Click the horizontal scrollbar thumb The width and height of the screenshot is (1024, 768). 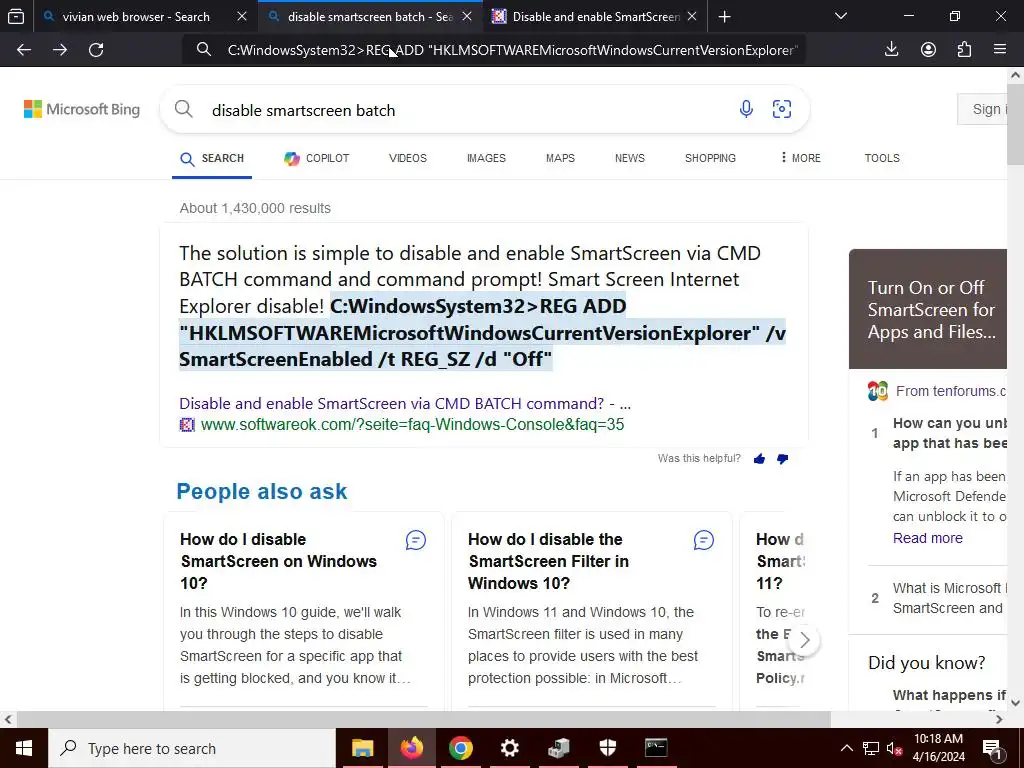[423, 720]
